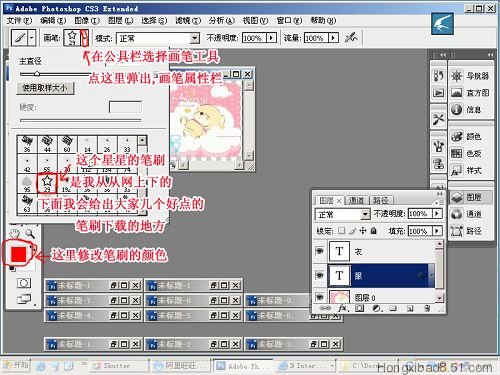
Task: Open the Styles (样式) panel icon
Action: 456,170
